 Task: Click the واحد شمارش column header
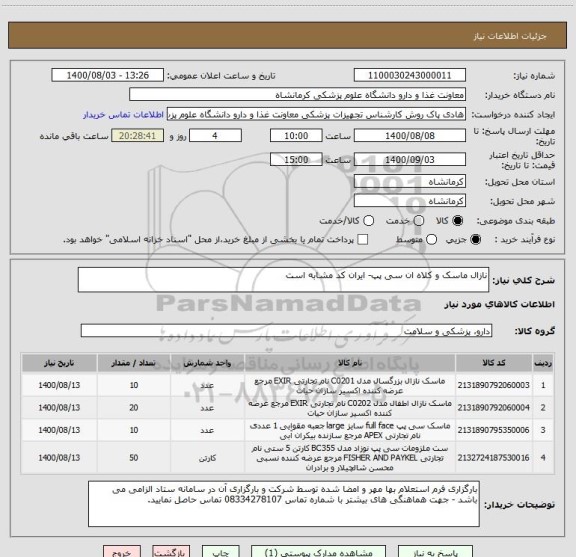[x=207, y=363]
